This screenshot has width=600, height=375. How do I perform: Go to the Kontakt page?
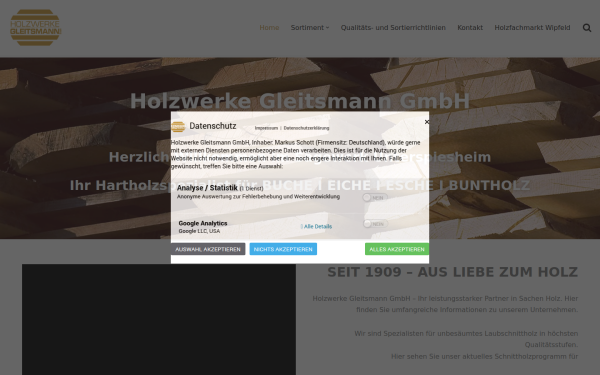(x=470, y=28)
